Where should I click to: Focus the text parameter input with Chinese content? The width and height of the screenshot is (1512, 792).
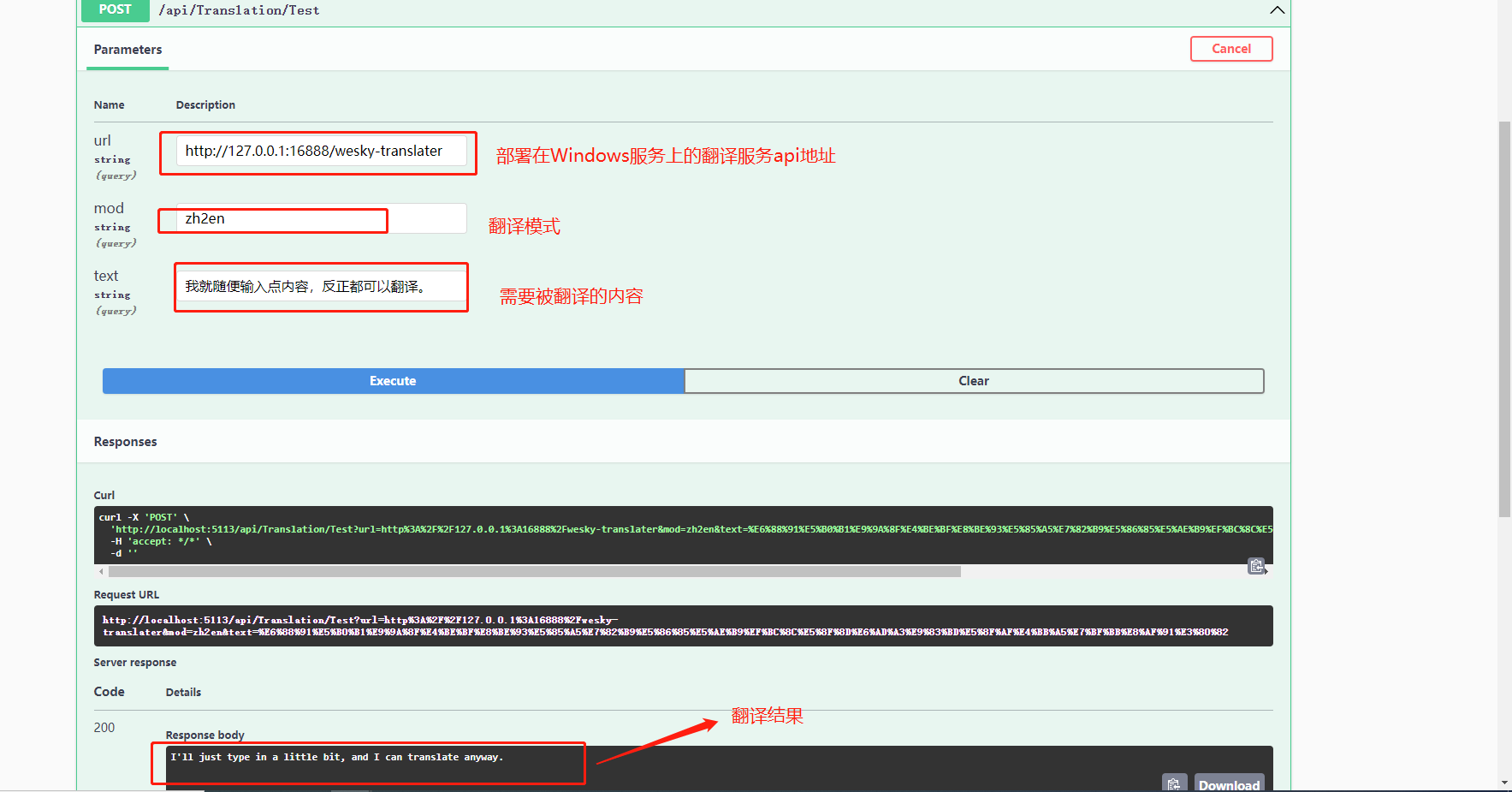point(322,286)
